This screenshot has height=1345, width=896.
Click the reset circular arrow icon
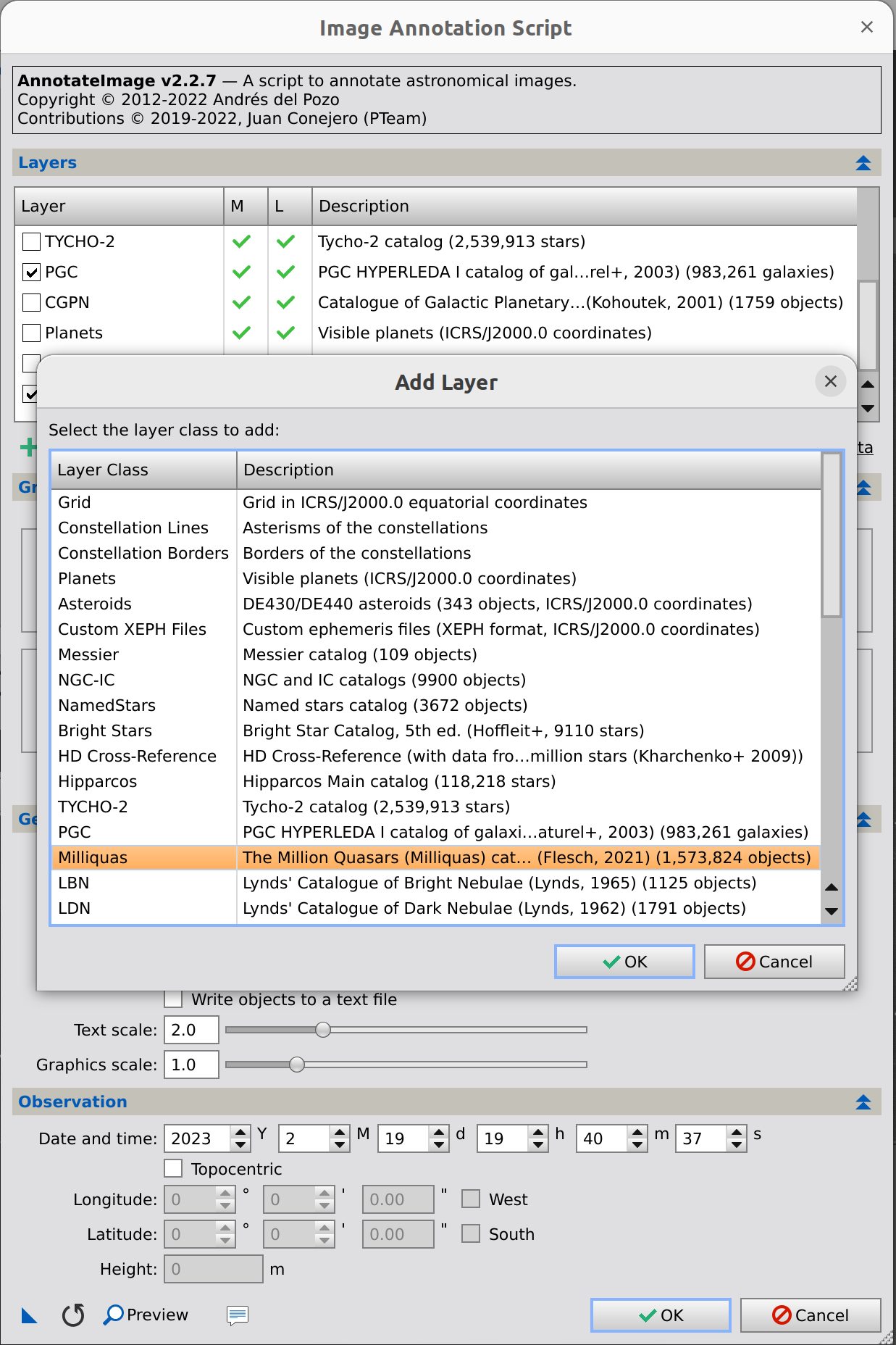pos(73,1315)
